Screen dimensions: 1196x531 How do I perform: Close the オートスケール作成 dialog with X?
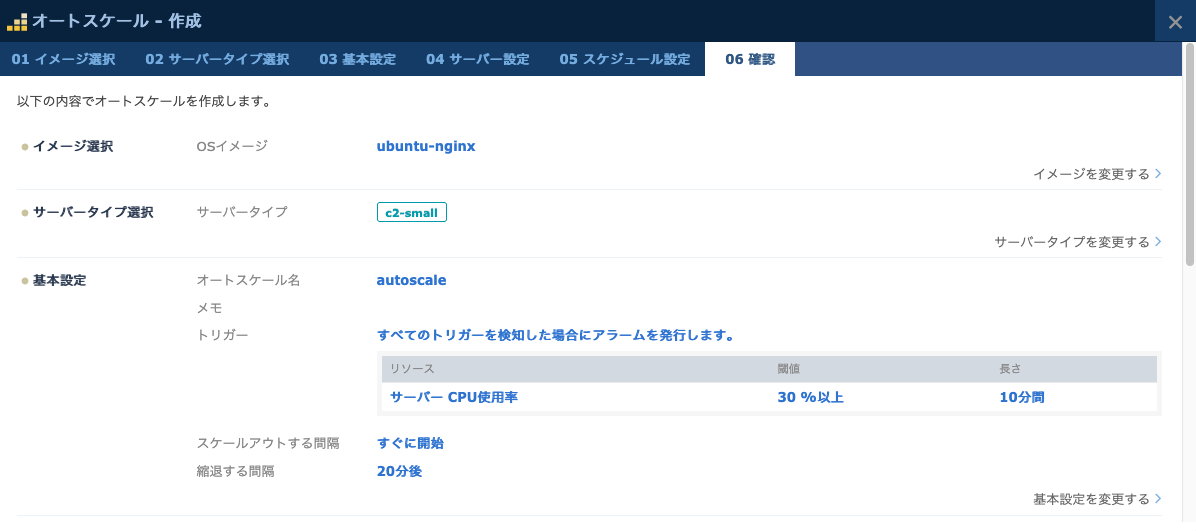click(1175, 22)
